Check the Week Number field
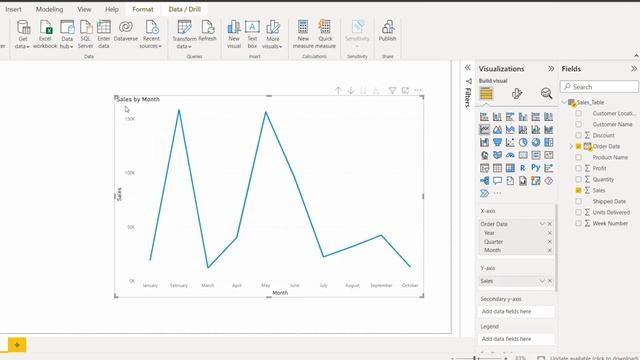Viewport: 640px width, 360px height. pyautogui.click(x=578, y=223)
